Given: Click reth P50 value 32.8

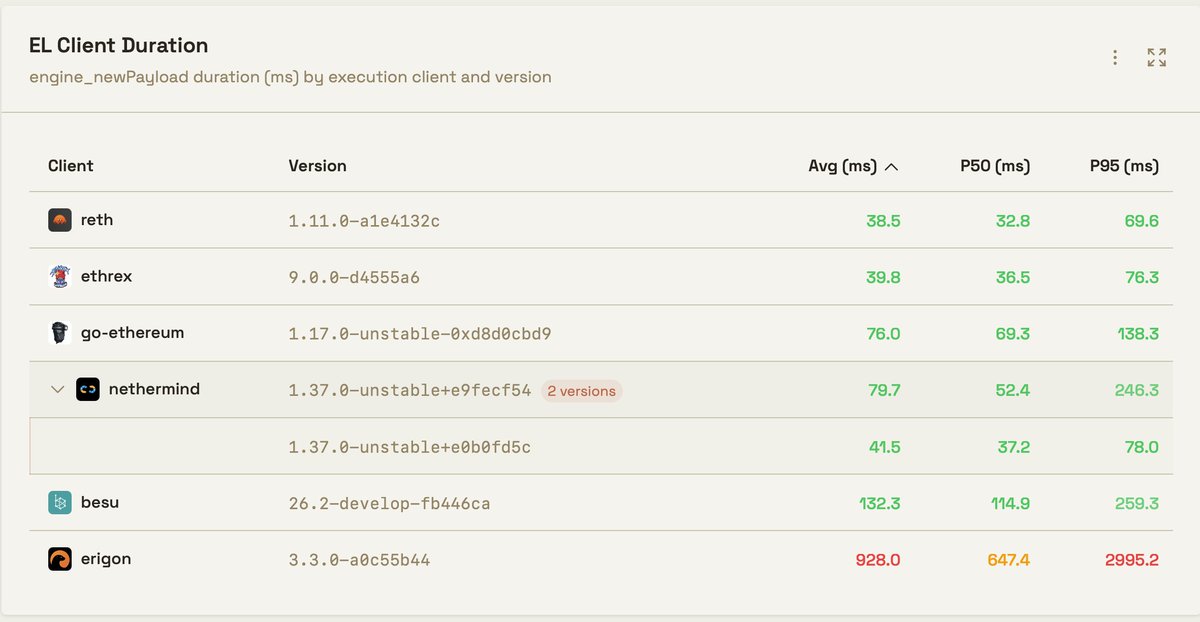Looking at the screenshot, I should pos(1012,220).
